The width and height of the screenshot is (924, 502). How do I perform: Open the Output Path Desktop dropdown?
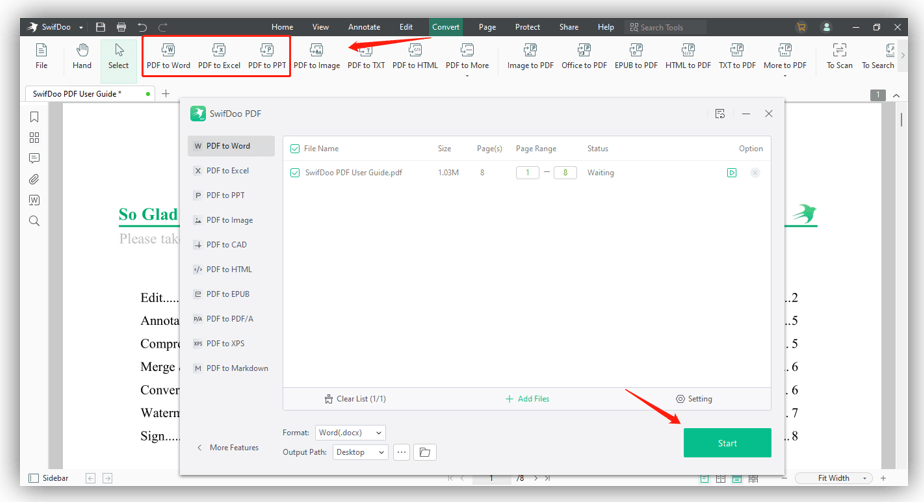tap(360, 452)
